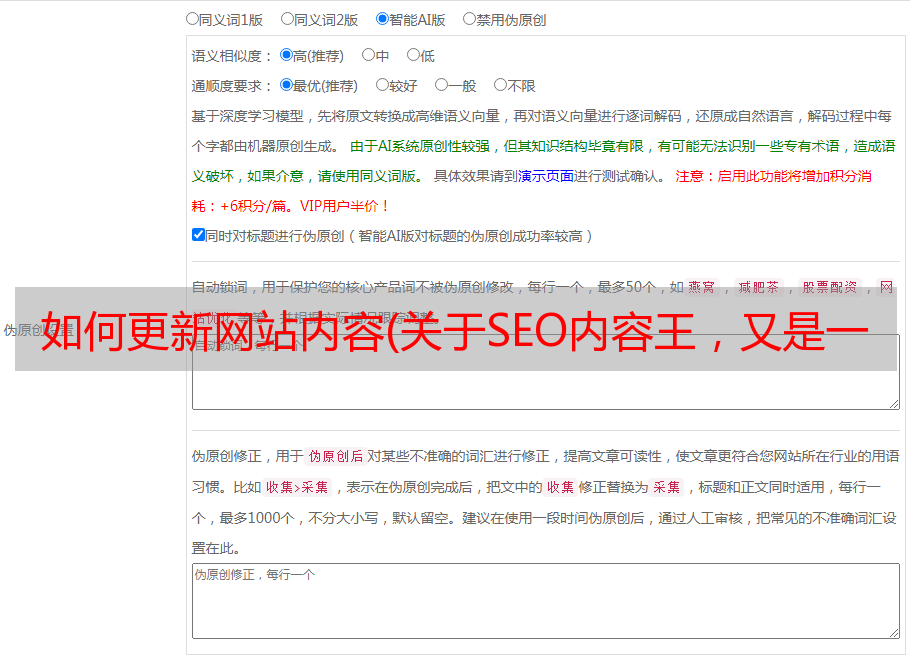This screenshot has height=658, width=911.
Task: Uncheck 同时对标题进行伪原创 checkbox
Action: click(198, 235)
